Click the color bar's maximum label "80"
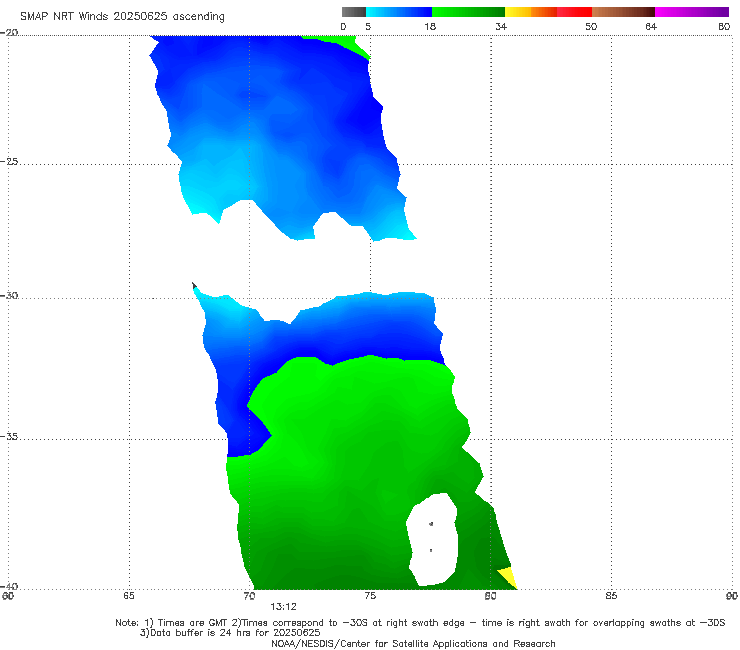740x650 pixels. (724, 26)
